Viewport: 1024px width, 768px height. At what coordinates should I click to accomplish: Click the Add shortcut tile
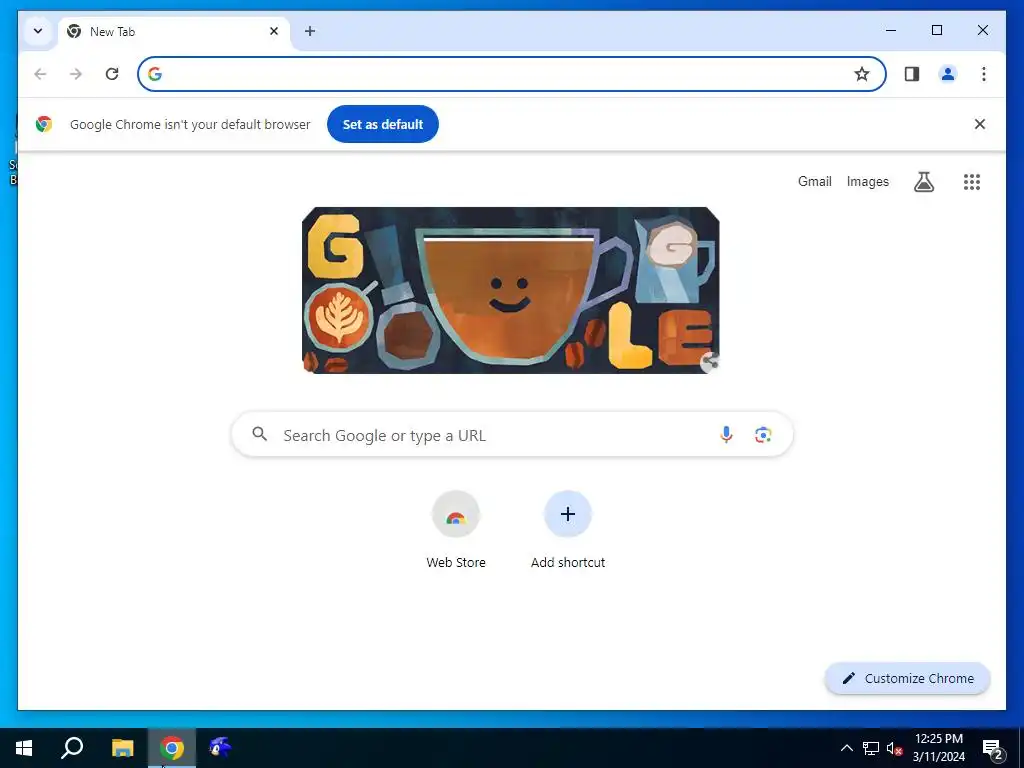click(x=568, y=530)
